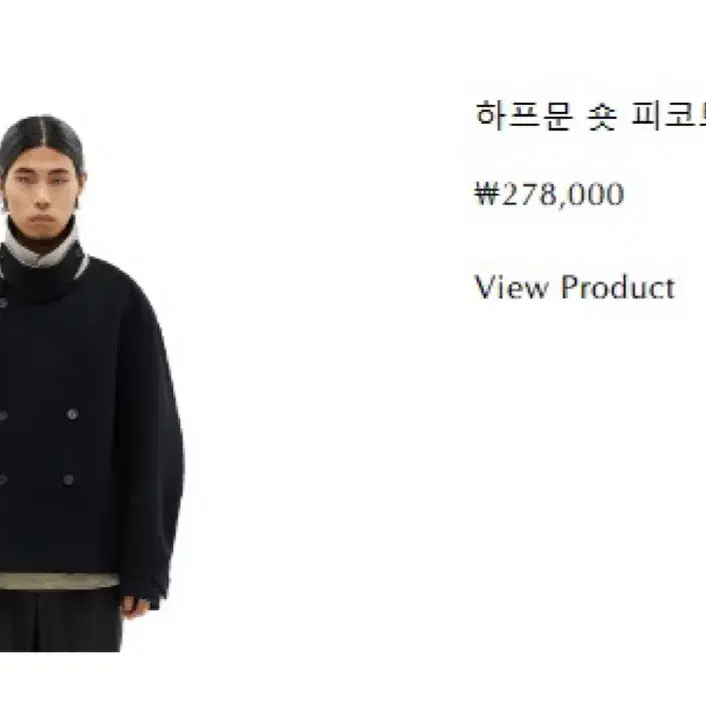This screenshot has height=706, width=706.
Task: Open the View Product link
Action: [575, 287]
